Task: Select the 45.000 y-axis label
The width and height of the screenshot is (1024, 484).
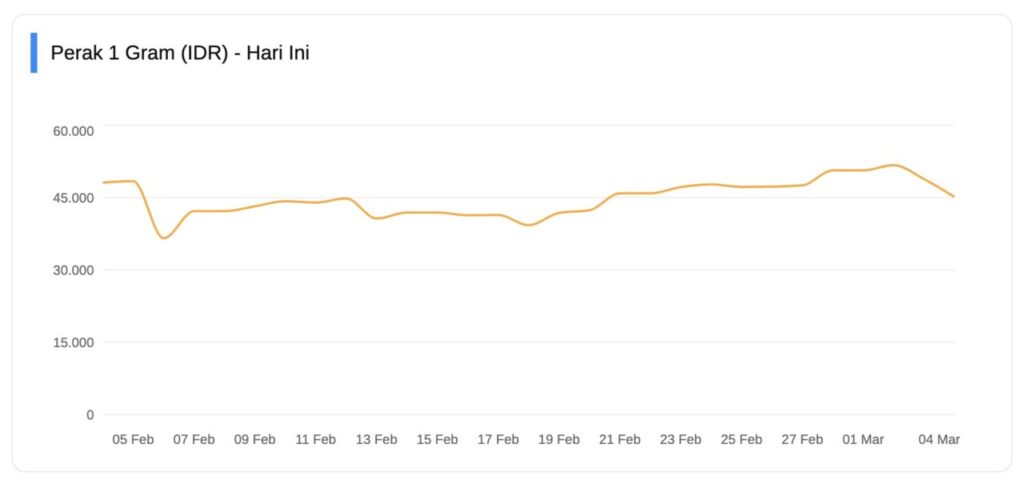Action: [x=73, y=198]
